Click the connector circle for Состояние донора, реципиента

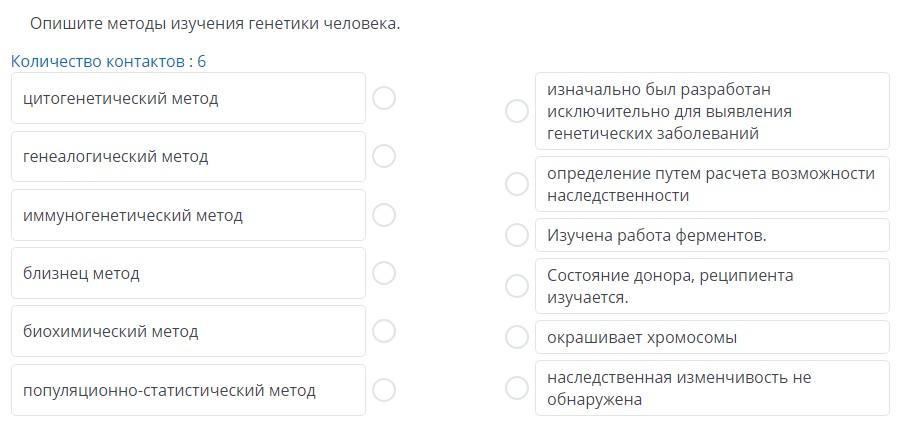517,286
